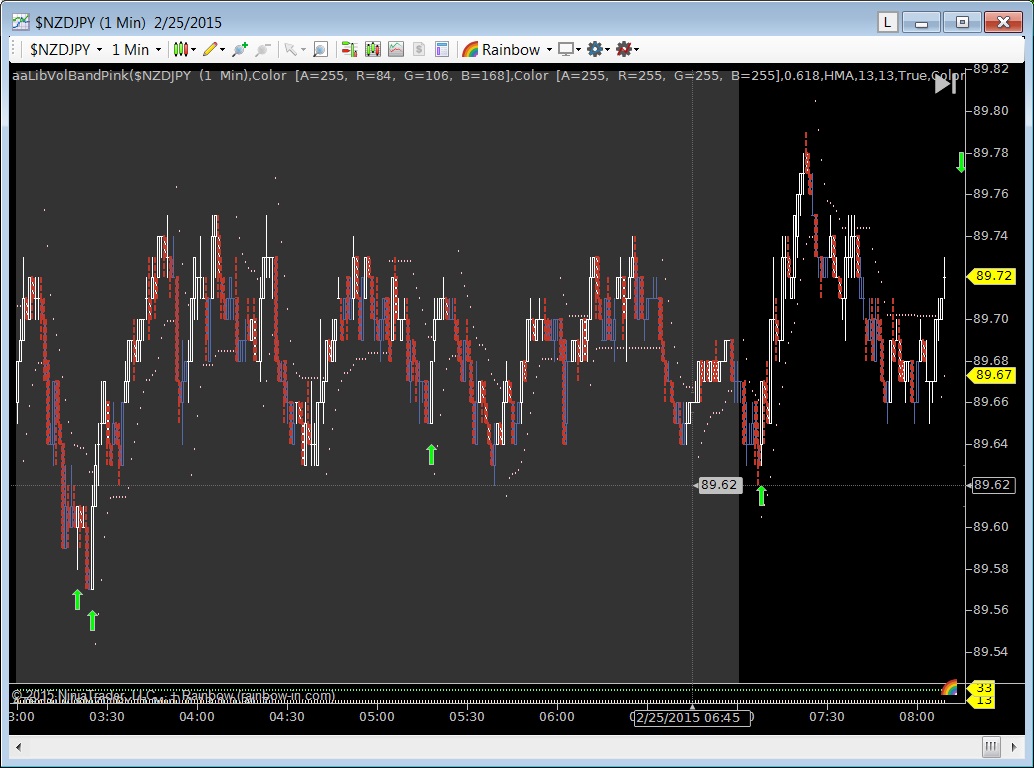
Task: Click the left scrollbar arrow
Action: [18, 747]
